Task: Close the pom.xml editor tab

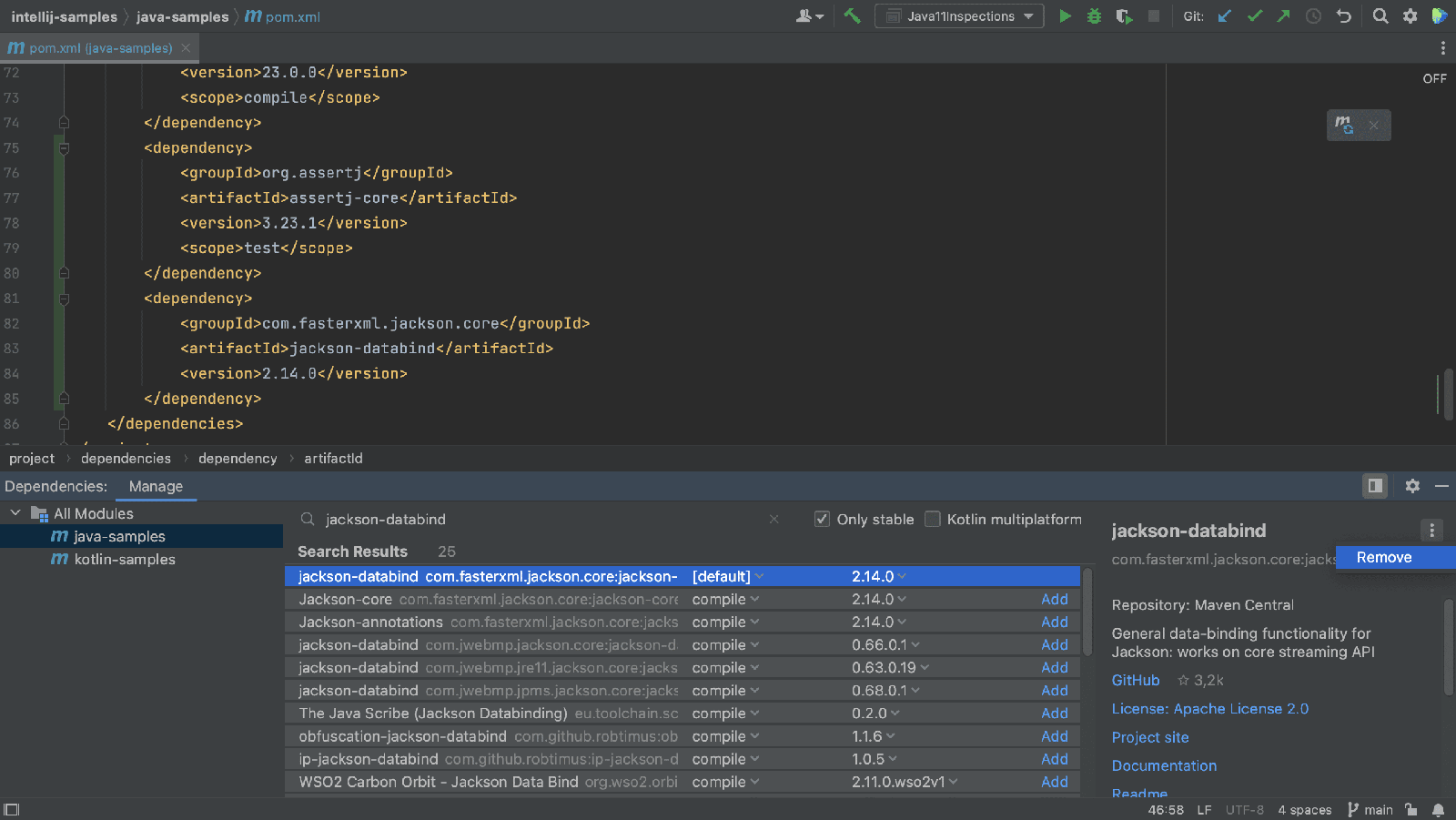Action: tap(186, 48)
